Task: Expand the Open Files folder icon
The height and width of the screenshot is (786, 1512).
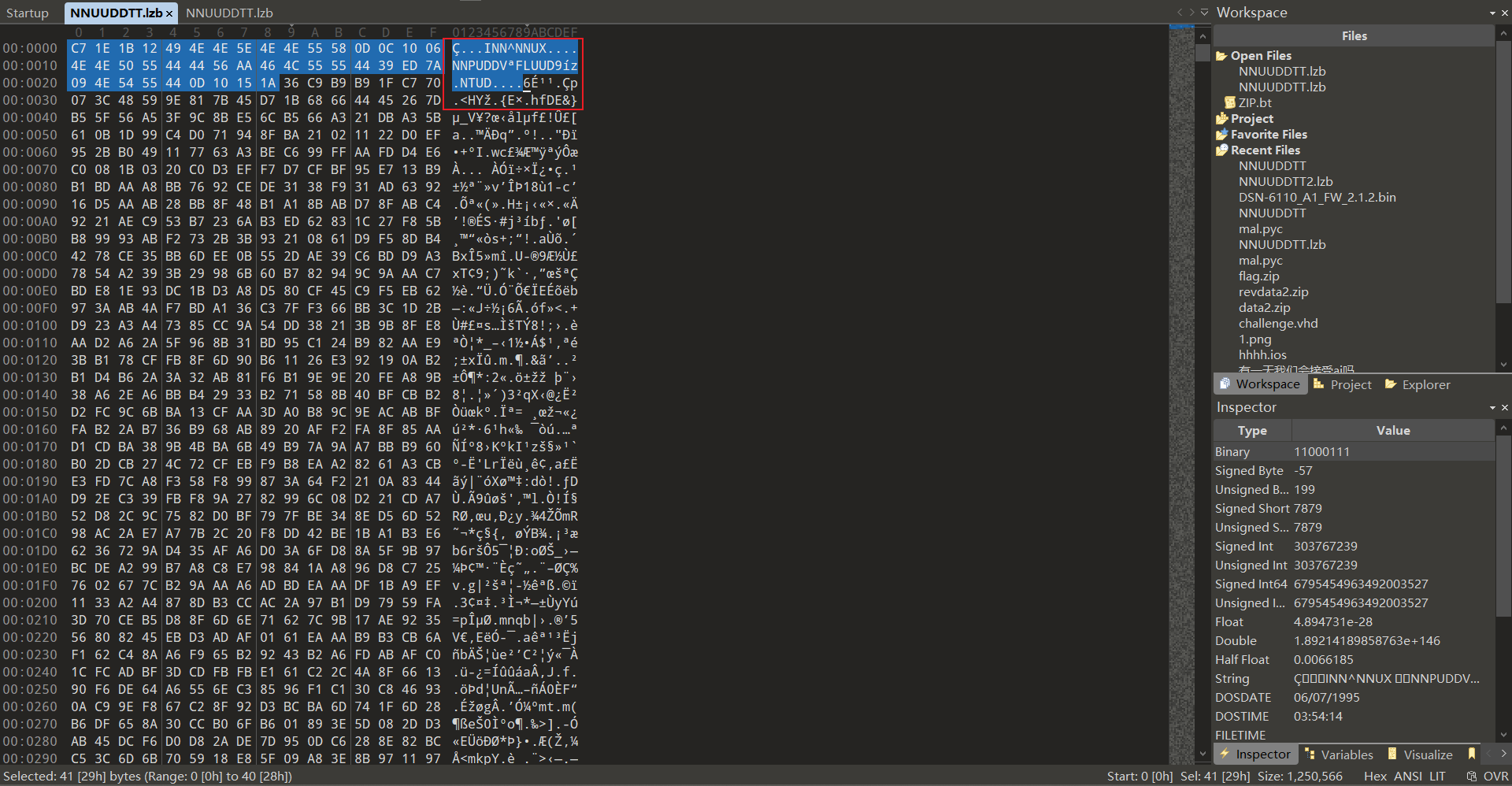Action: click(x=1221, y=56)
